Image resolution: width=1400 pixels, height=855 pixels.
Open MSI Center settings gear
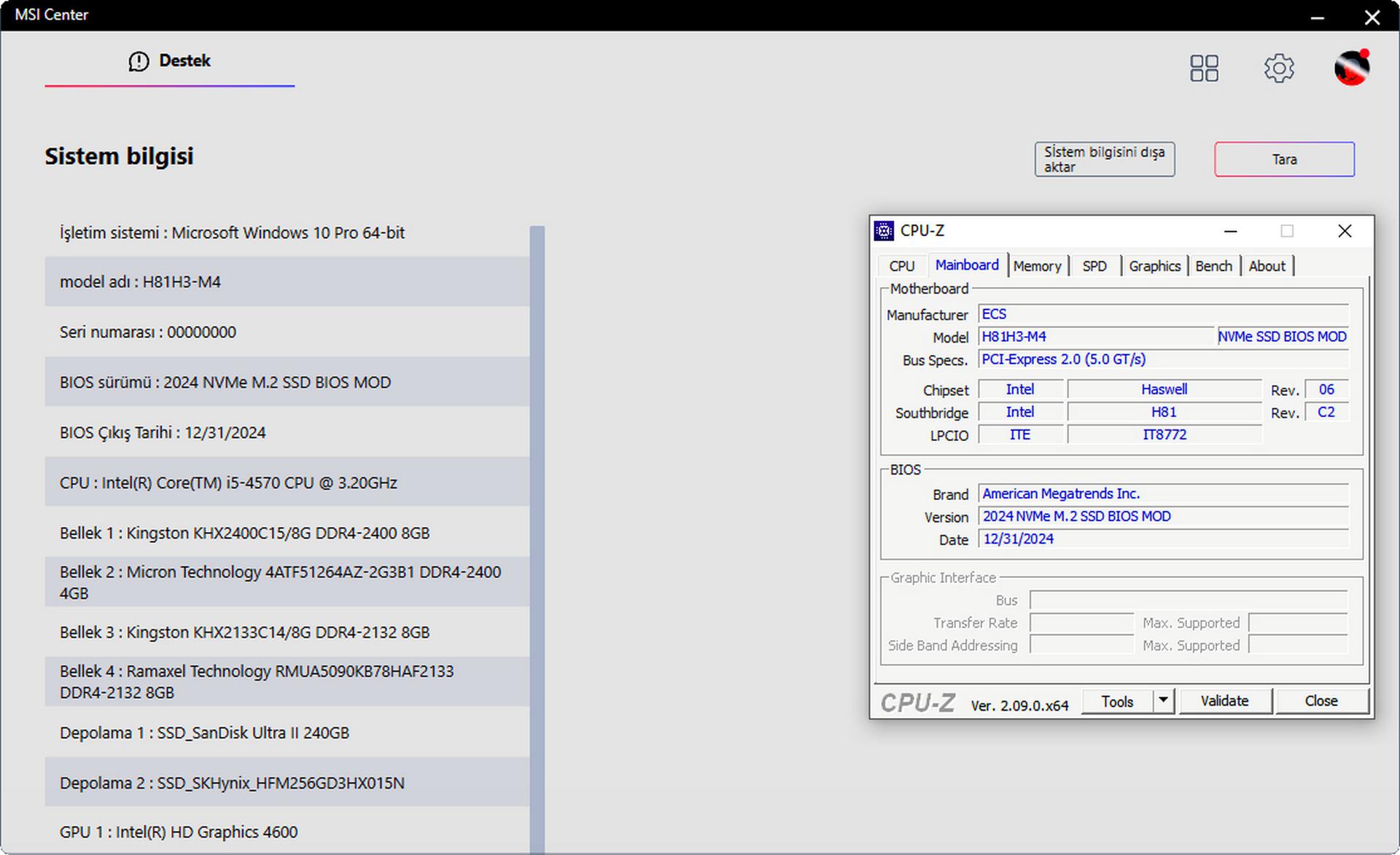[x=1278, y=69]
